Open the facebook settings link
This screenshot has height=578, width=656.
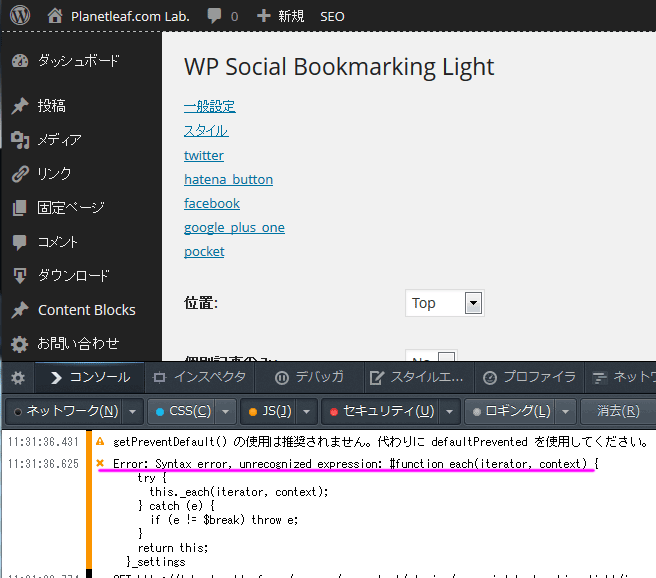[x=212, y=204]
